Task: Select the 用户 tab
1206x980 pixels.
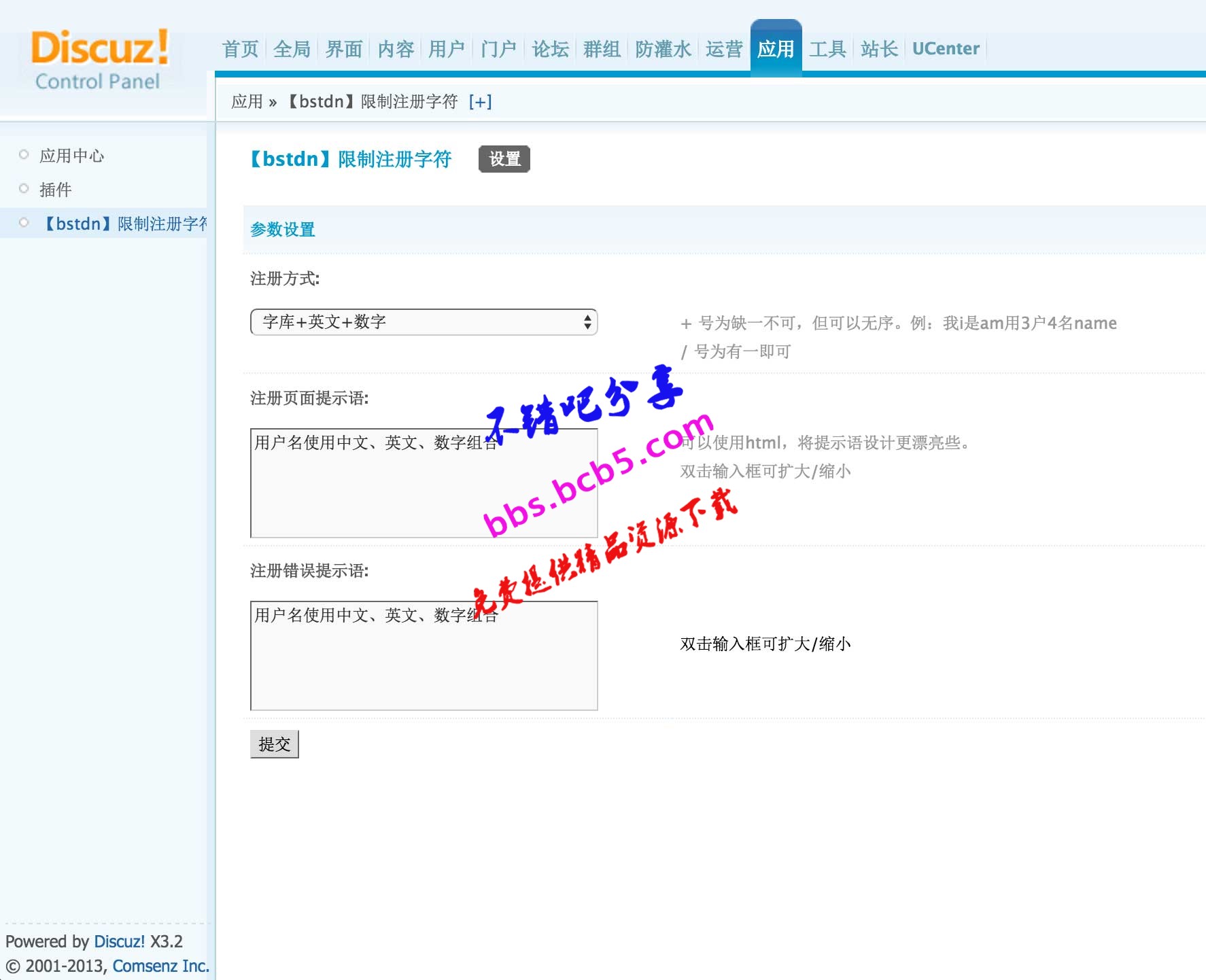Action: click(x=447, y=49)
